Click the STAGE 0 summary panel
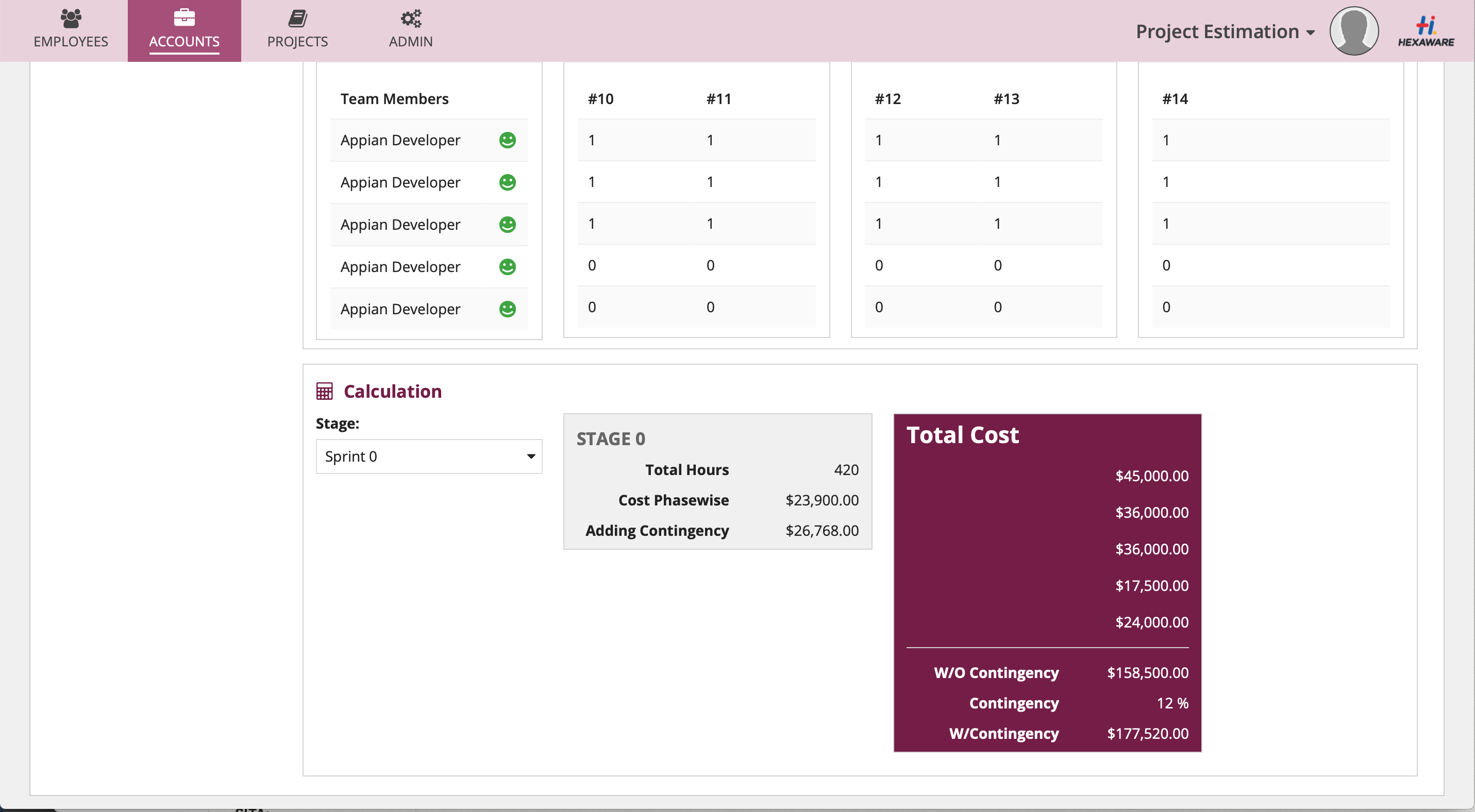Image resolution: width=1475 pixels, height=812 pixels. [717, 481]
